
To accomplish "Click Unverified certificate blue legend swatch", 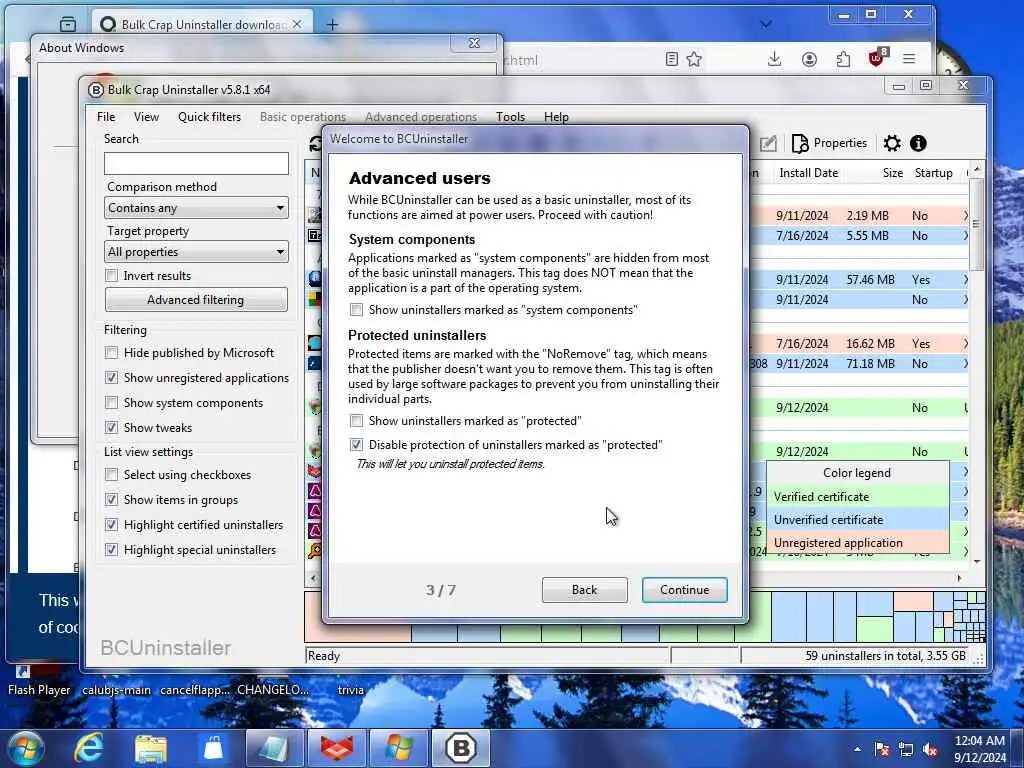I will point(857,520).
